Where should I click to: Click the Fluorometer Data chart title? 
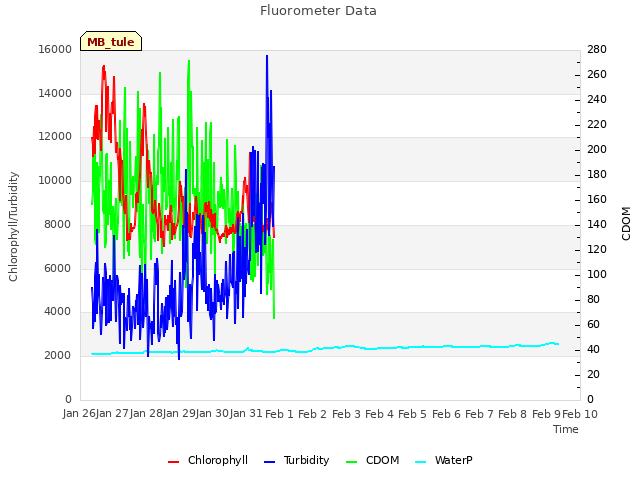coord(318,11)
